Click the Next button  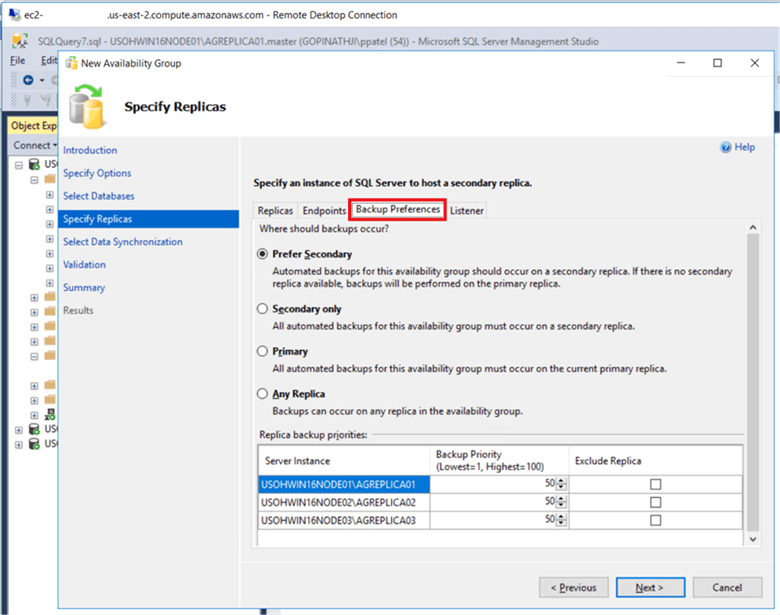click(x=649, y=587)
